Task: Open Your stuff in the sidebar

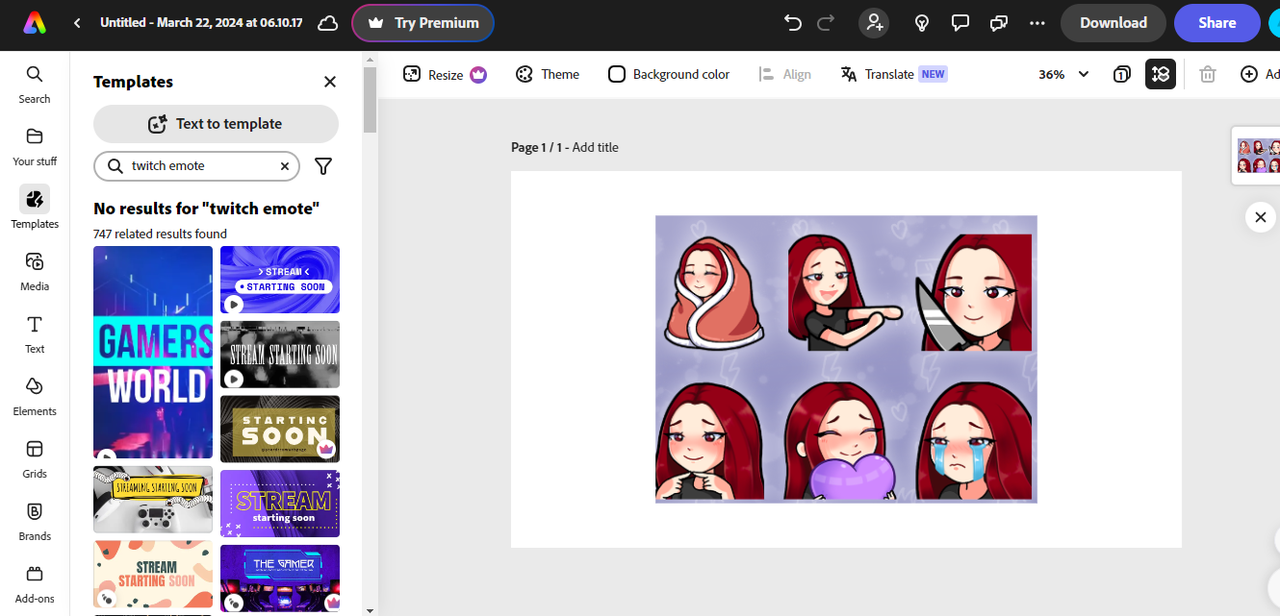Action: pos(34,146)
